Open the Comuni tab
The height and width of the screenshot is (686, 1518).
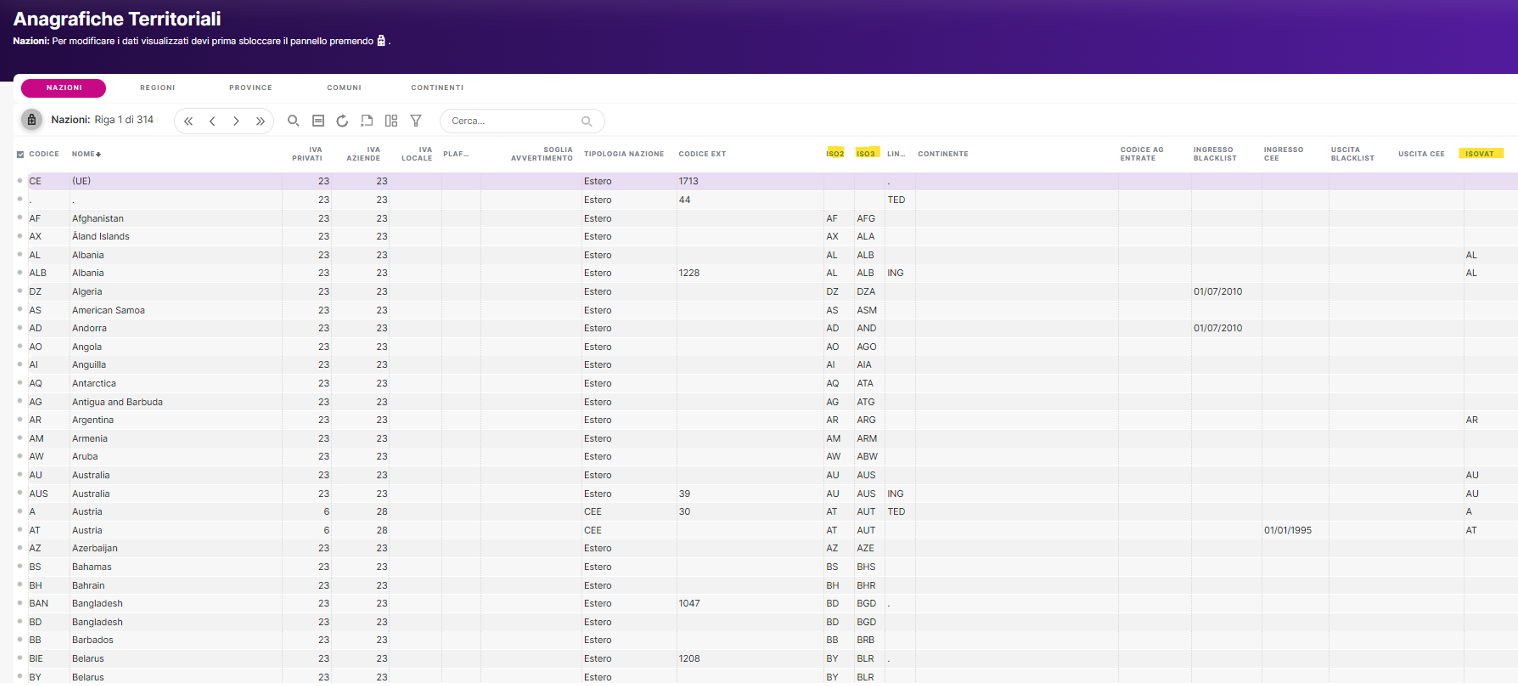[344, 88]
